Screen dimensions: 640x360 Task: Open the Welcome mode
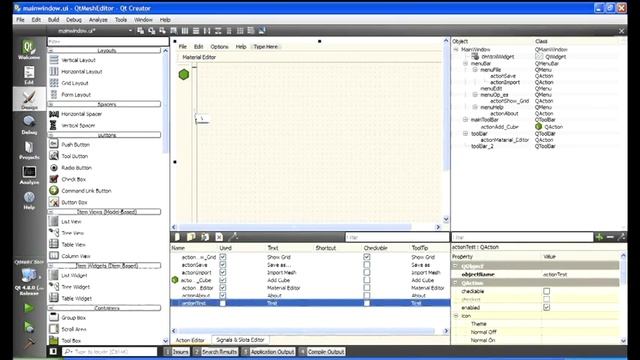[29, 50]
